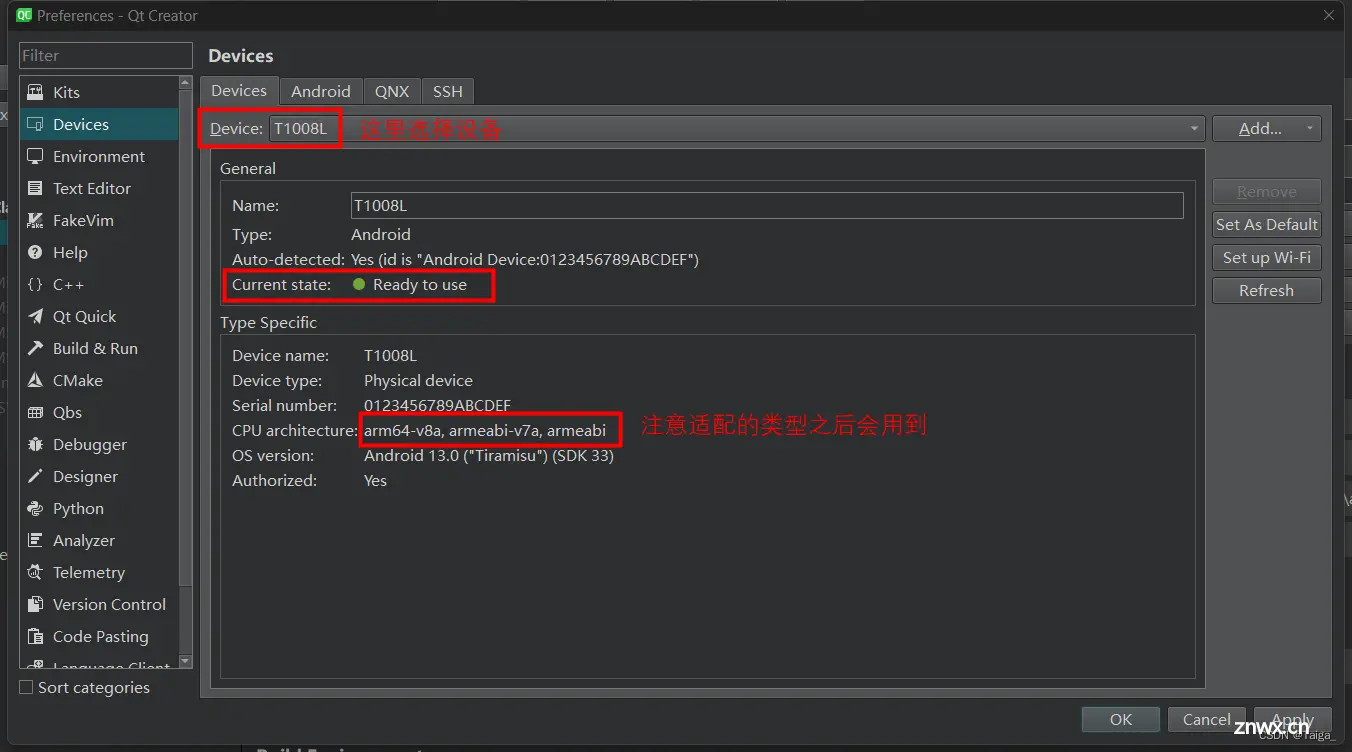Viewport: 1352px width, 752px height.
Task: Click the Physical device type text
Action: (418, 381)
